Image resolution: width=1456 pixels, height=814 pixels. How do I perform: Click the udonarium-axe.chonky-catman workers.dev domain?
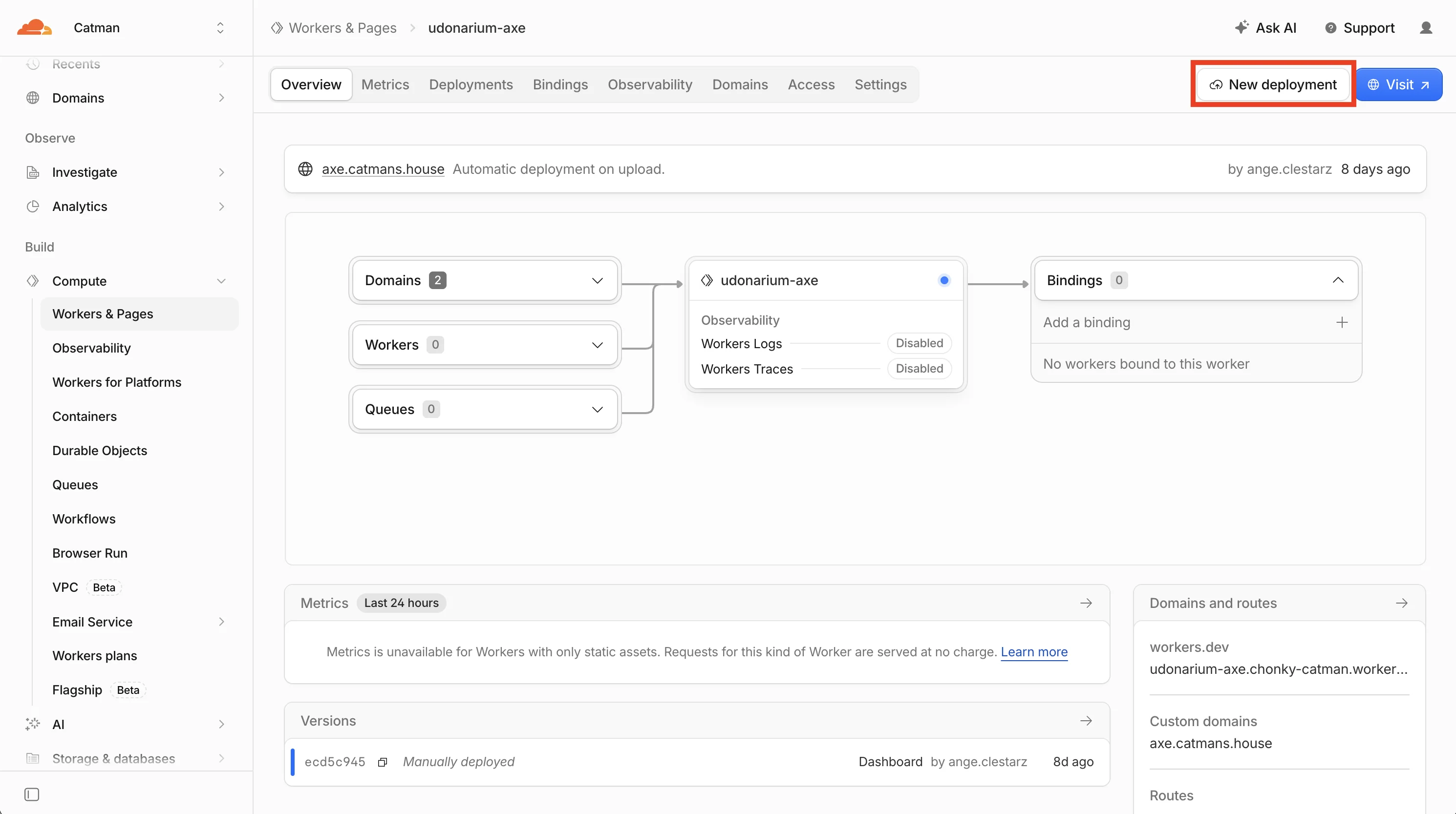1279,669
